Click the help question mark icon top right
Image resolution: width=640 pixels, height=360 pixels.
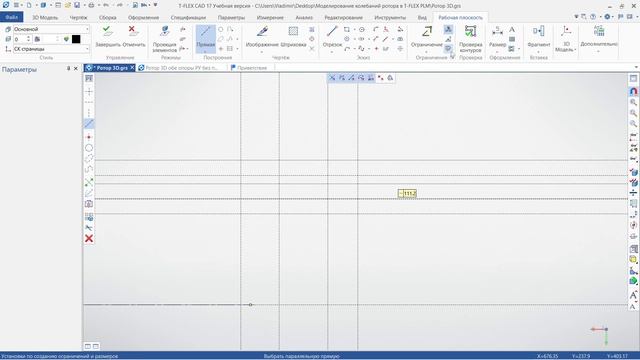point(593,17)
